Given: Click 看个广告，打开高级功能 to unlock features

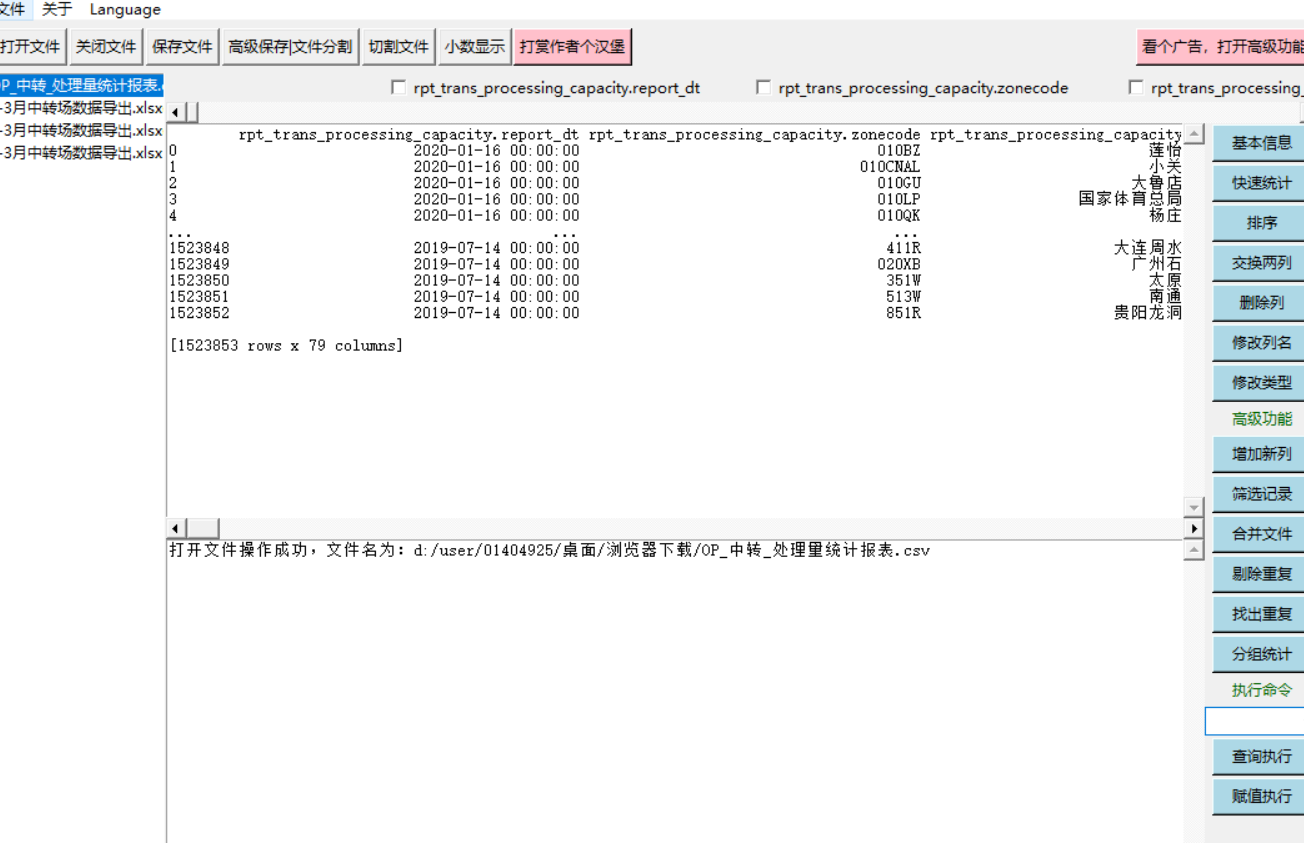Looking at the screenshot, I should [x=1220, y=45].
